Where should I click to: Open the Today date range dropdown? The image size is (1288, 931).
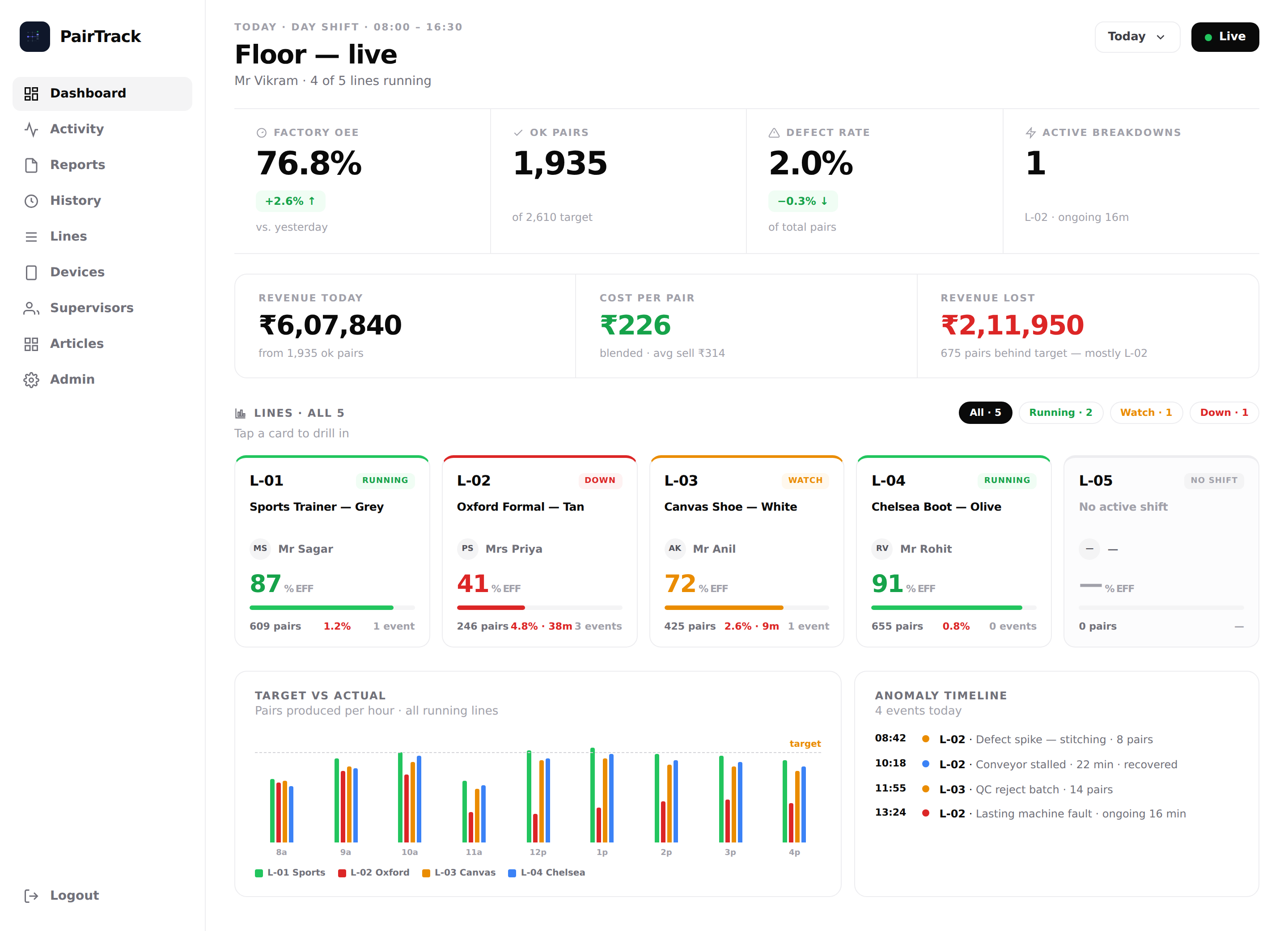click(x=1137, y=37)
